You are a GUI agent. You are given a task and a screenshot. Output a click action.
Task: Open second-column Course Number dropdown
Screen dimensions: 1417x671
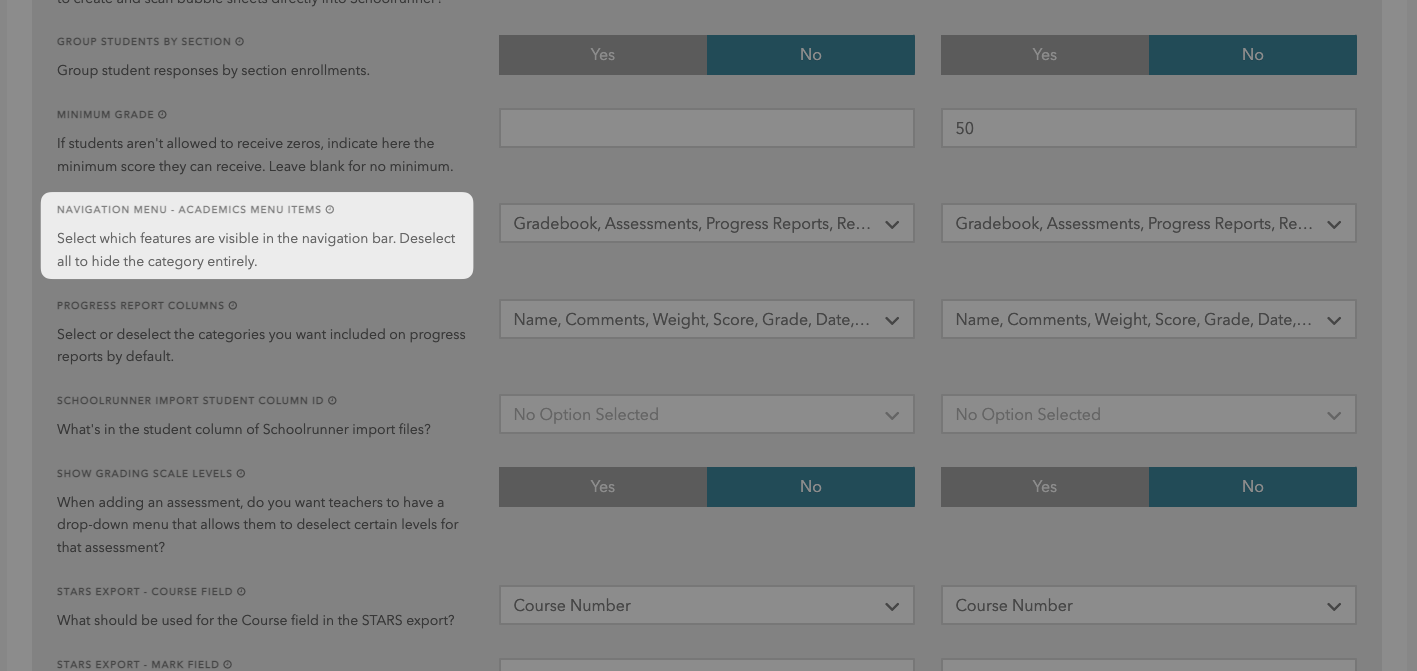[1148, 606]
